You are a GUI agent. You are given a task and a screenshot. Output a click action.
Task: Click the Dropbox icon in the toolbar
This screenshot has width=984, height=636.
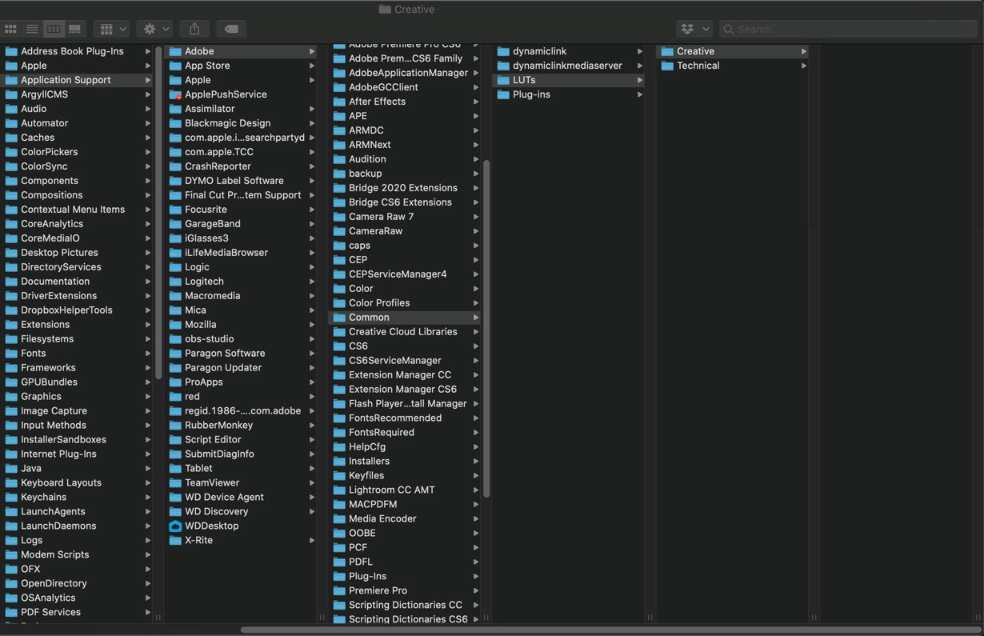tap(688, 28)
